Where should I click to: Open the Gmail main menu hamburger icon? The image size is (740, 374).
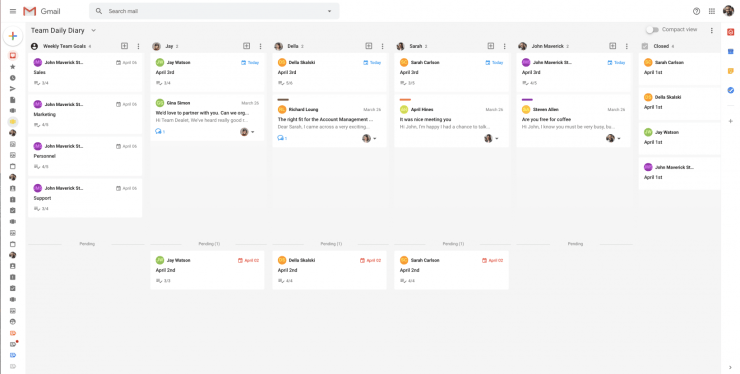pyautogui.click(x=13, y=11)
